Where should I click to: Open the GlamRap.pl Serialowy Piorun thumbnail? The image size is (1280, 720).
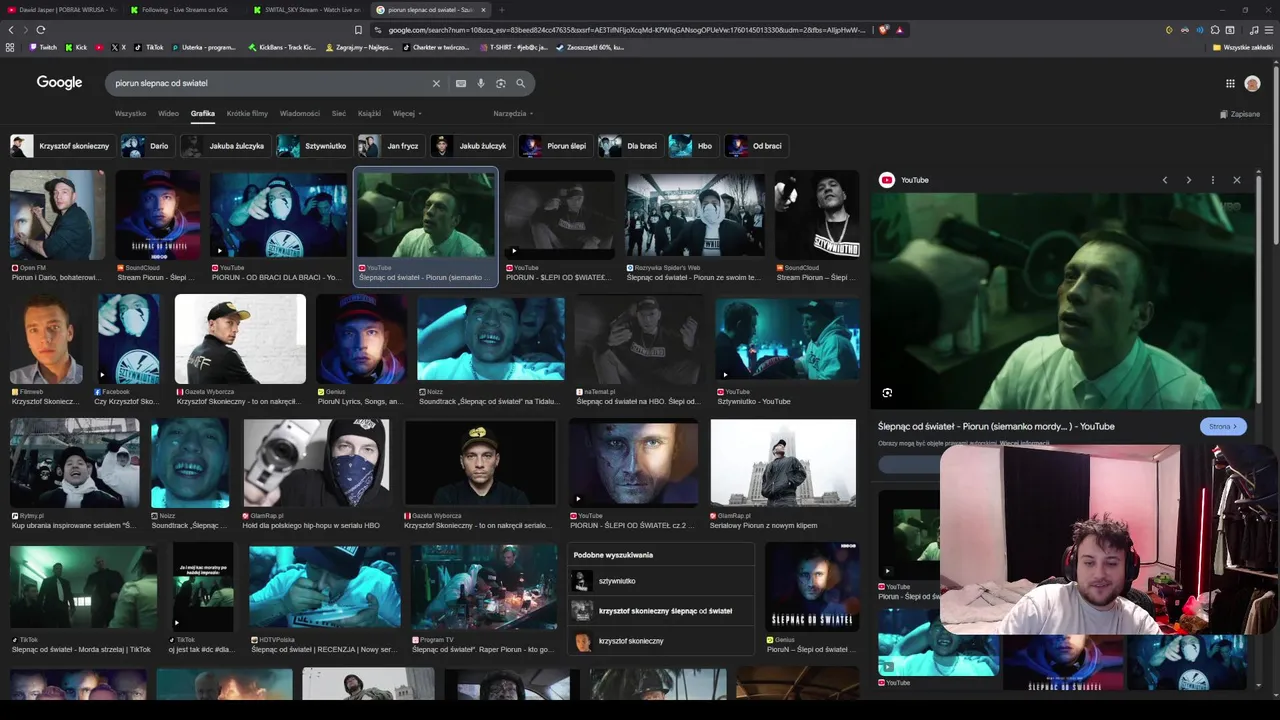click(x=783, y=463)
